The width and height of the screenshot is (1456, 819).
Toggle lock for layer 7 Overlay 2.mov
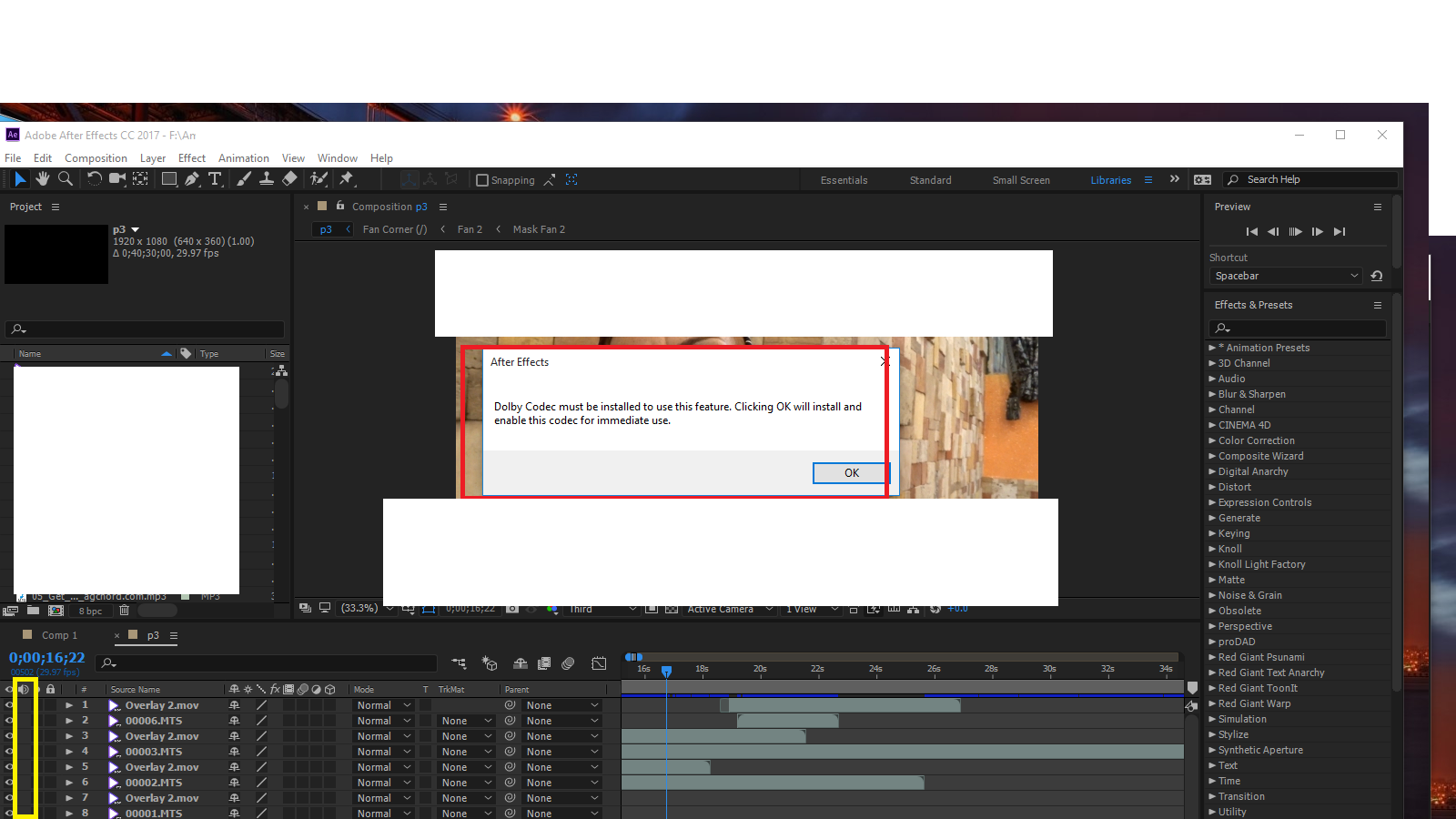click(50, 798)
